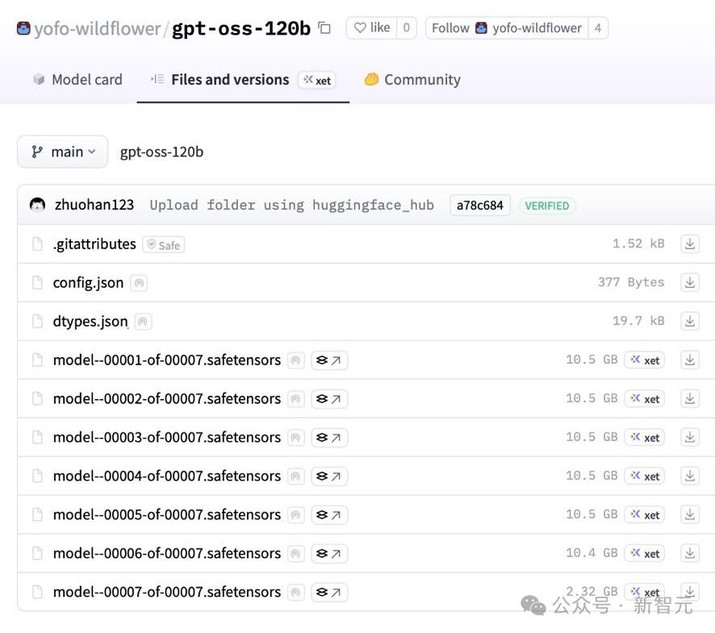Viewport: 715px width, 633px height.
Task: Download config.json via its download icon
Action: [690, 282]
